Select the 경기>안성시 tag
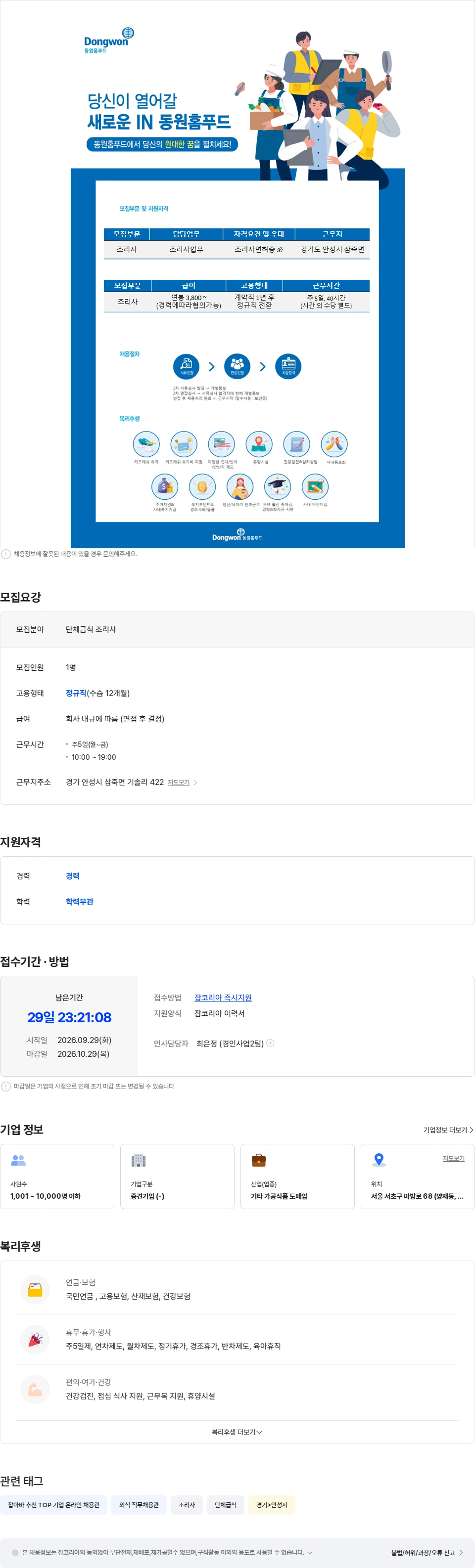 (x=272, y=1505)
